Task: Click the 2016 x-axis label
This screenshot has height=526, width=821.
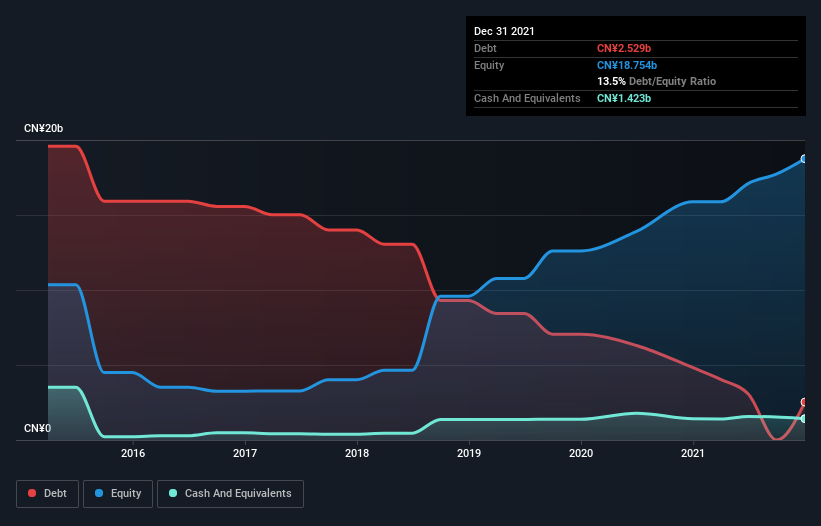Action: coord(133,453)
